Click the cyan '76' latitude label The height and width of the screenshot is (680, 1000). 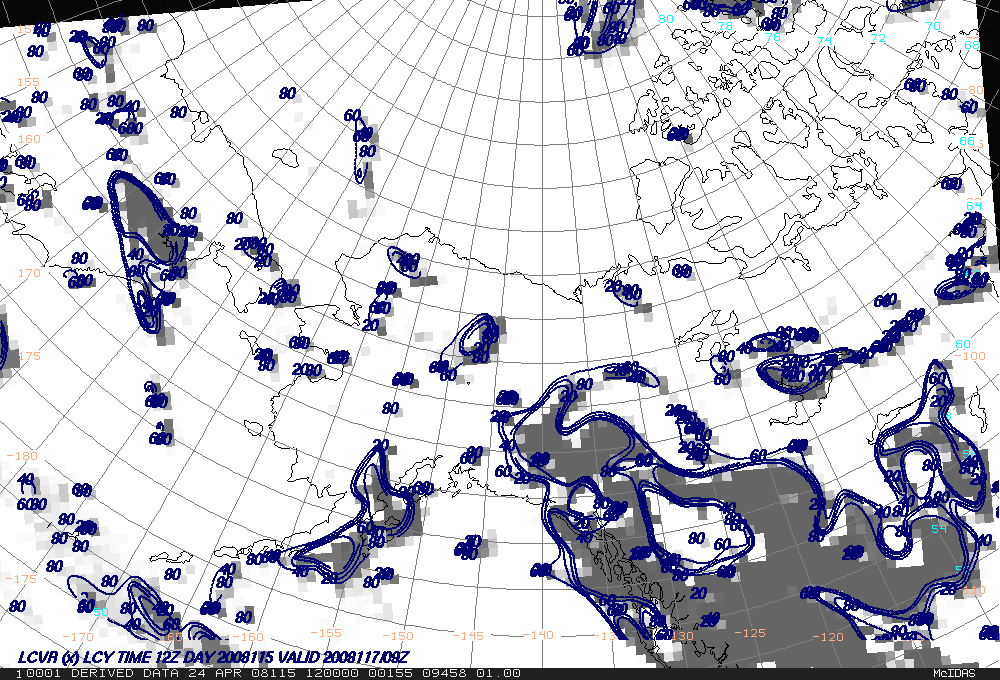pos(773,37)
